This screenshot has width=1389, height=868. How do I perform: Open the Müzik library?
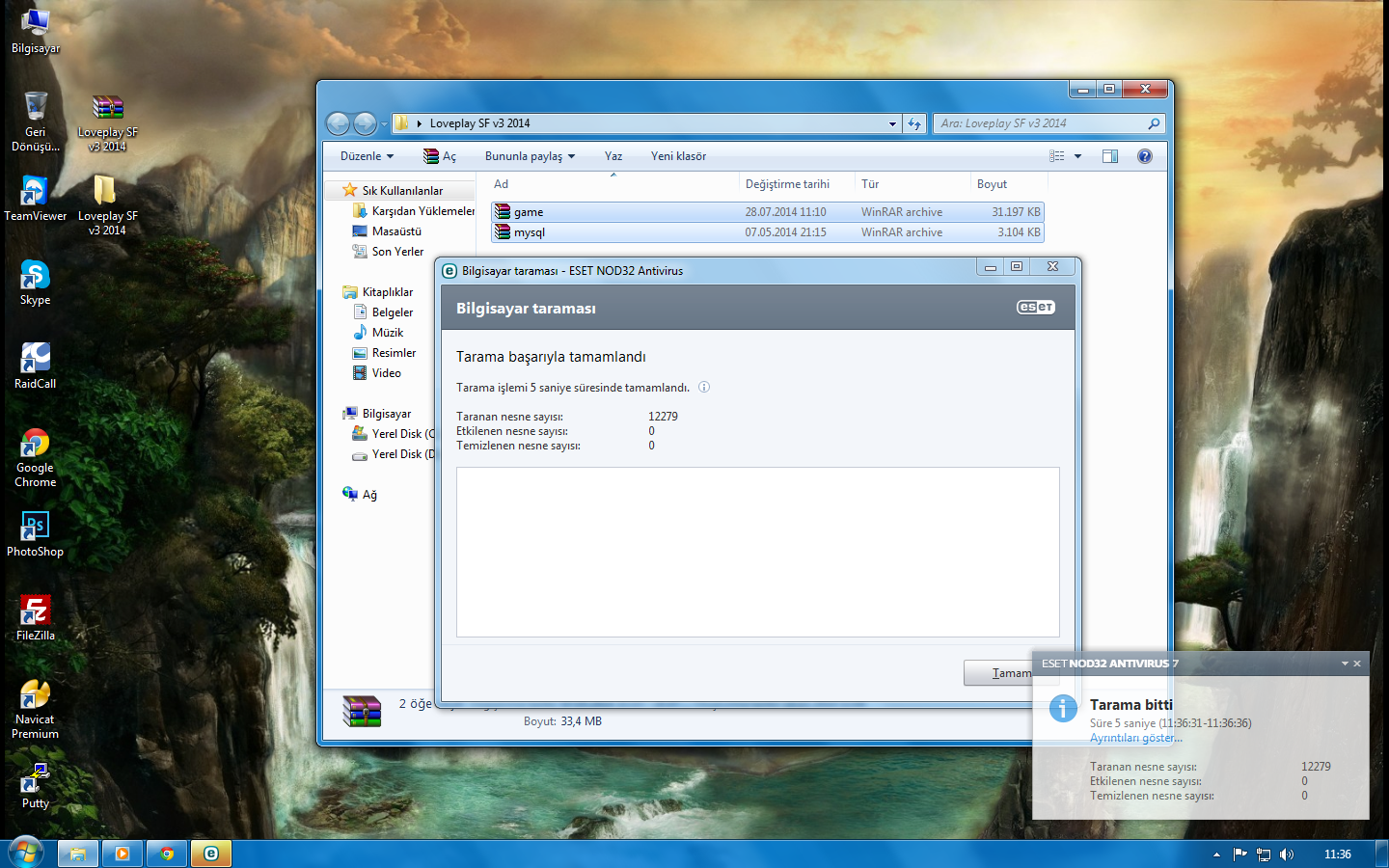[378, 333]
